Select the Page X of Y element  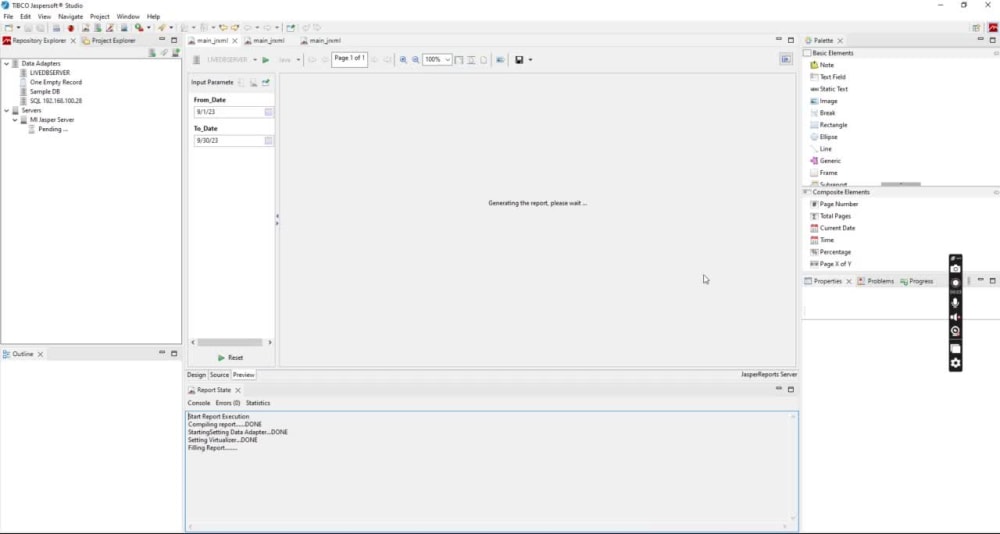click(830, 264)
